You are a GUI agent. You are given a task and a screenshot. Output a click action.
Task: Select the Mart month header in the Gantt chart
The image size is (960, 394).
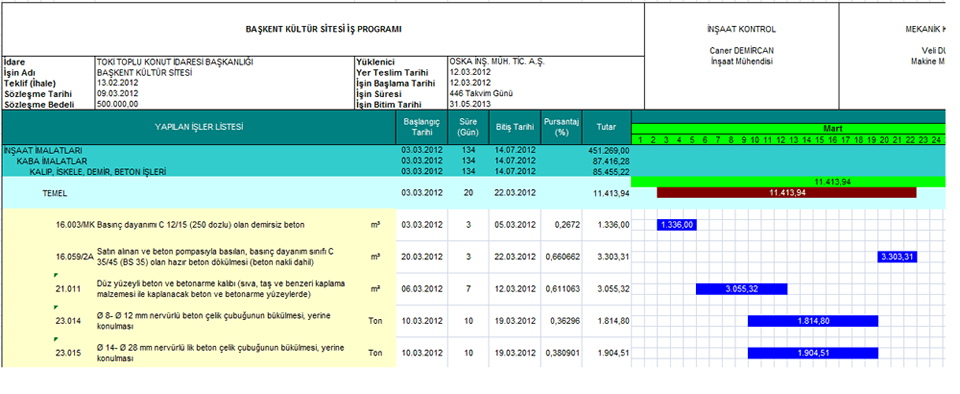click(833, 129)
